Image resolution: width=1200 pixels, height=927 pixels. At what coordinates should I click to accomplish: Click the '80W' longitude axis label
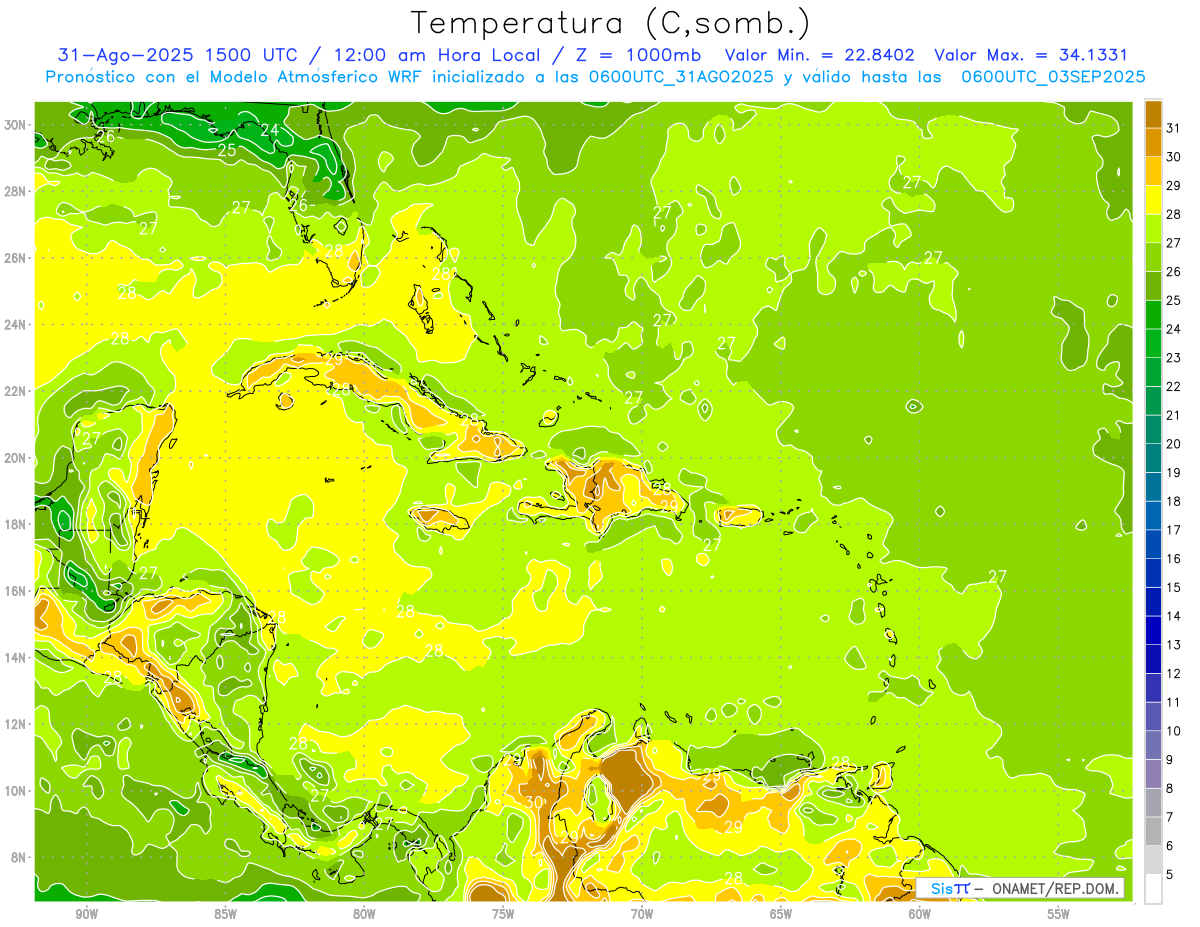[x=364, y=914]
